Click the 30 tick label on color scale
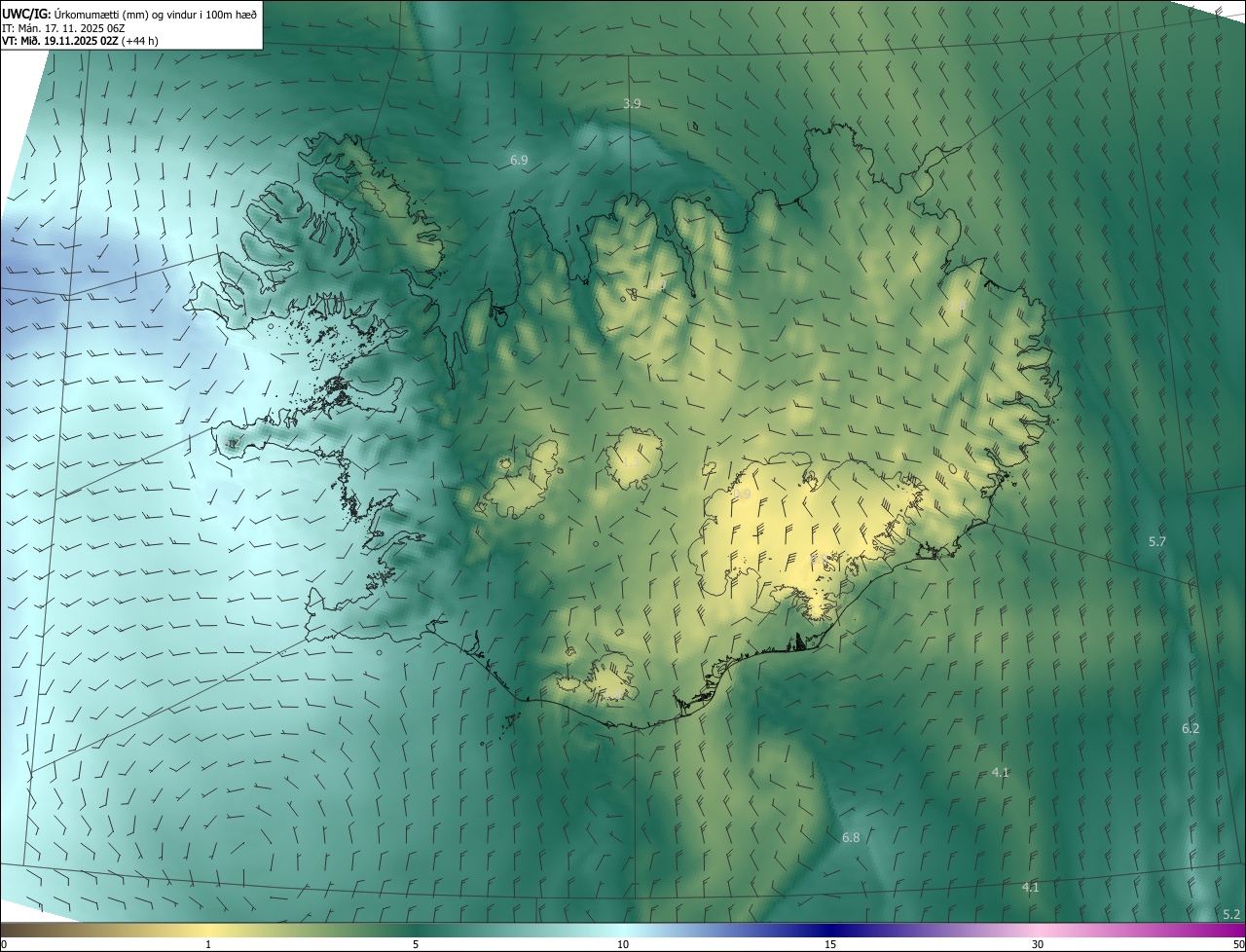1246x952 pixels. pos(1038,944)
